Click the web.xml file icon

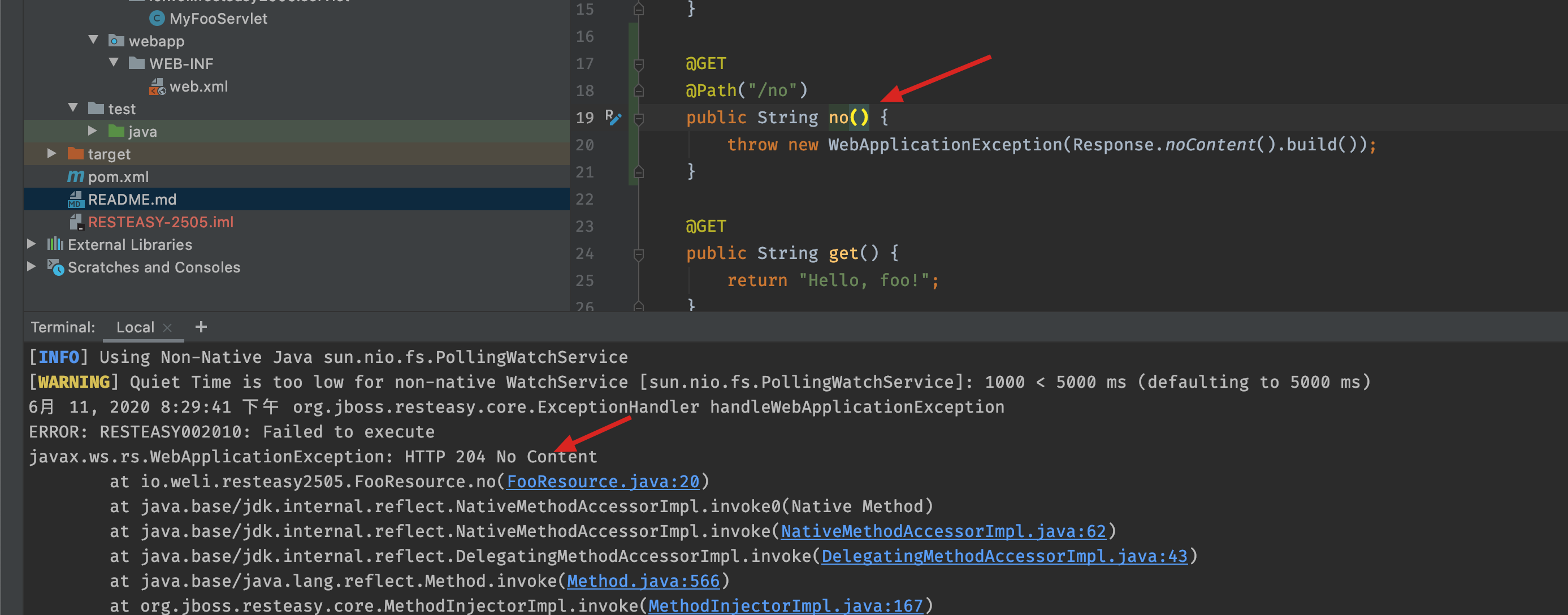pos(157,87)
